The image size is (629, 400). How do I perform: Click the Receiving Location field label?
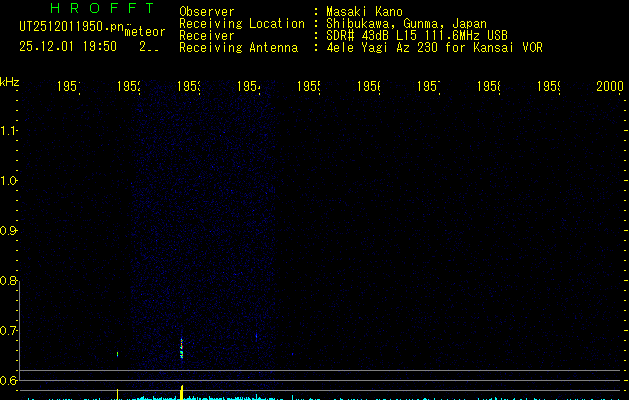[241, 24]
